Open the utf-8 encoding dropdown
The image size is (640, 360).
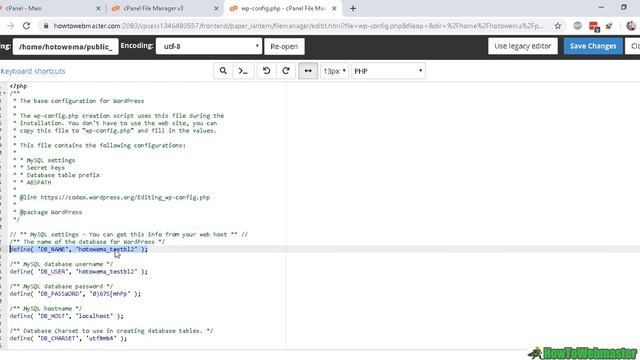click(209, 47)
